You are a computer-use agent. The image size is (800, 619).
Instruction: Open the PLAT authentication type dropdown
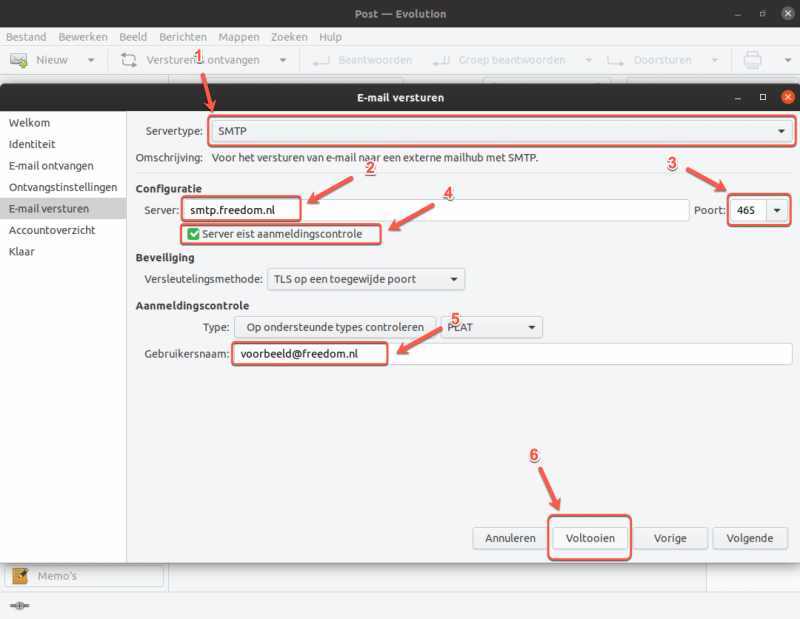491,327
